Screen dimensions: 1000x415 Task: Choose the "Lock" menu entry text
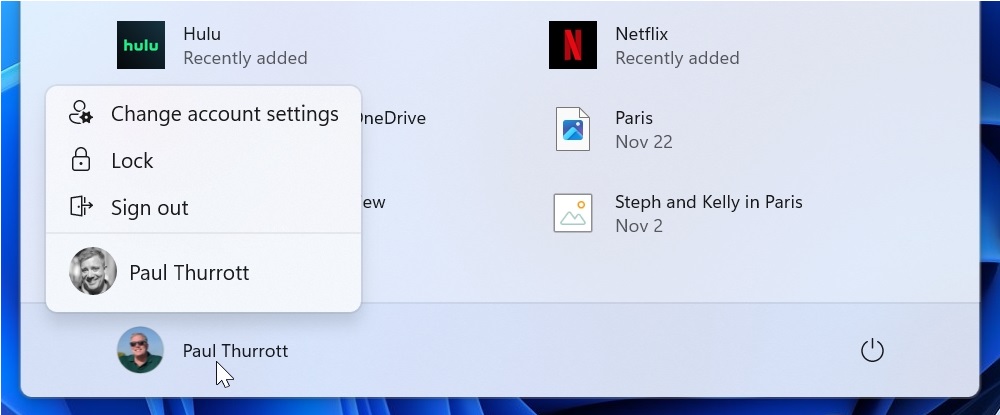132,161
